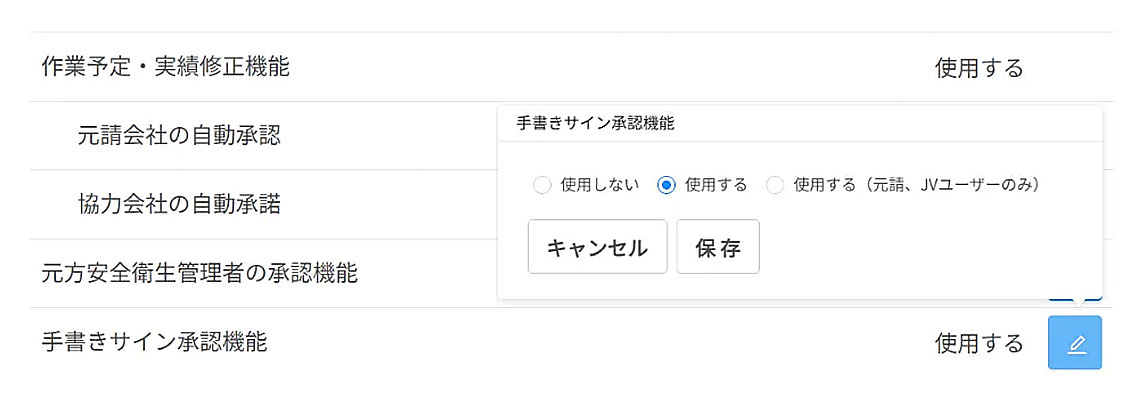Image resolution: width=1143 pixels, height=400 pixels.
Task: Click the 手書きサイン承認機能 row label at bottom
Action: (x=154, y=342)
